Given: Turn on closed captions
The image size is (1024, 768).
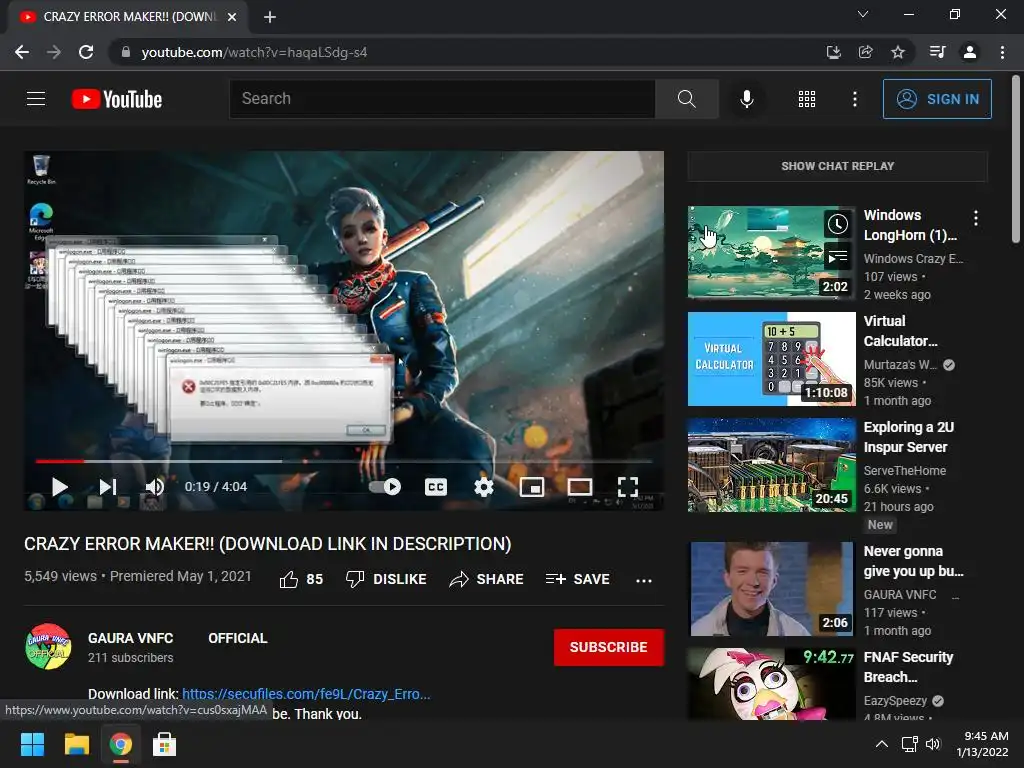Looking at the screenshot, I should point(436,487).
